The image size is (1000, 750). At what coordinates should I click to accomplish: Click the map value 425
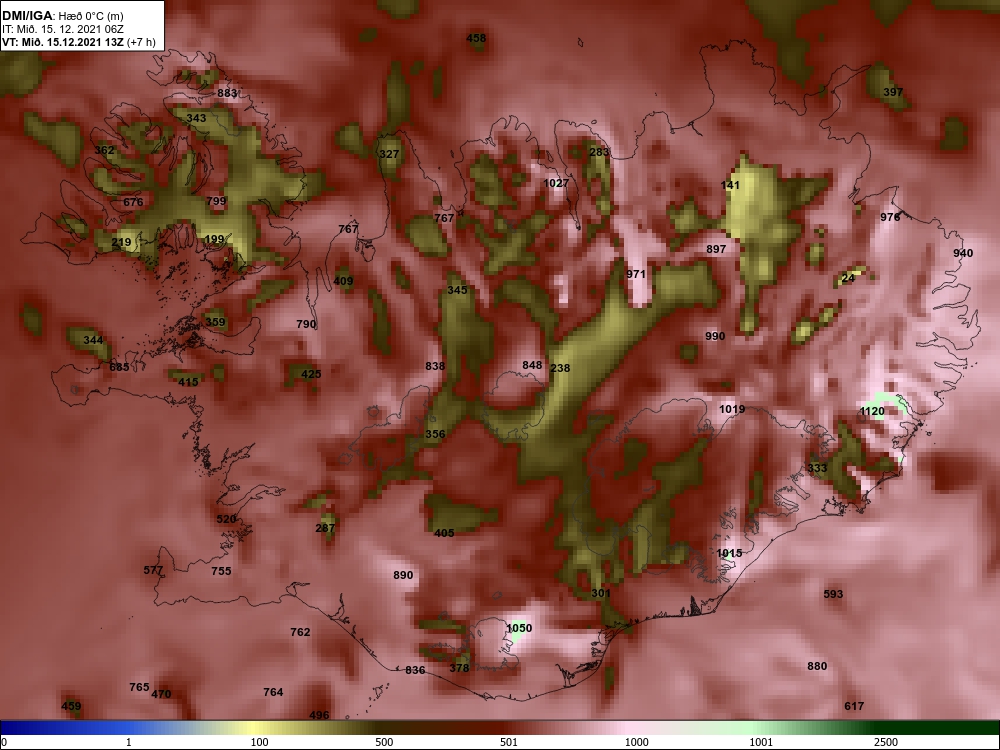311,374
